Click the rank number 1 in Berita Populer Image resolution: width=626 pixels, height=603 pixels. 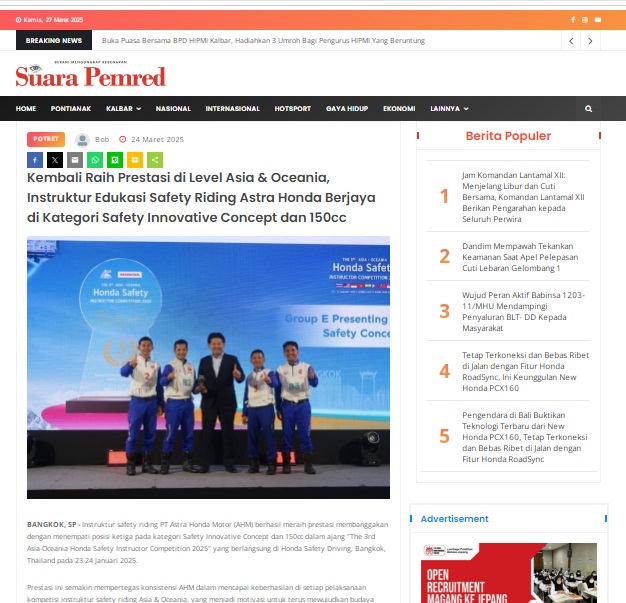click(444, 196)
